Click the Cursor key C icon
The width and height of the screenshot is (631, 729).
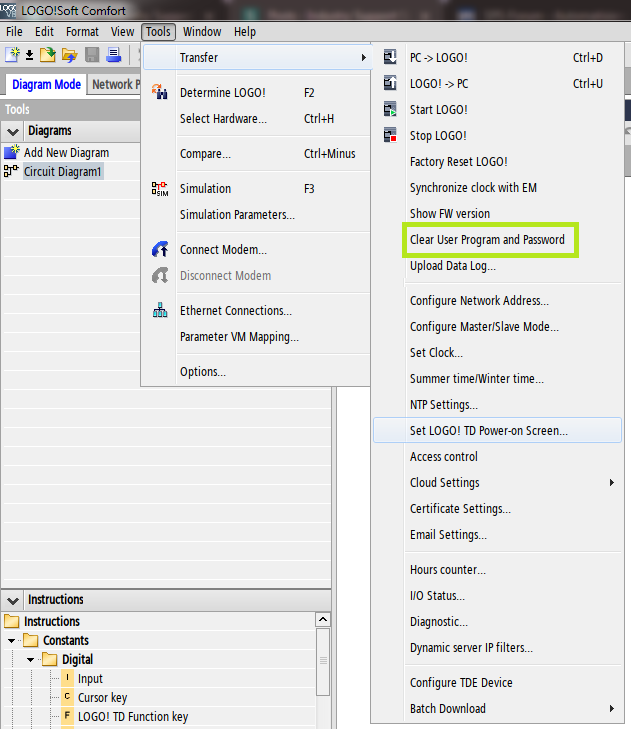[67, 697]
